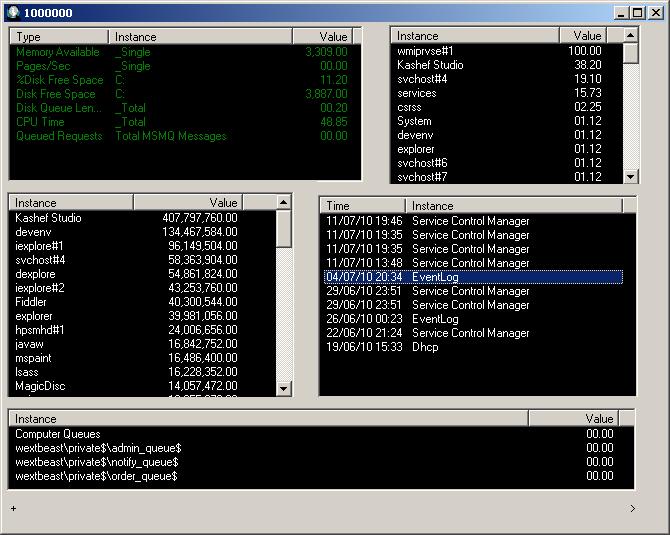Select the highlighted EventLog 04/07/10 entry
This screenshot has width=670, height=535.
pyautogui.click(x=472, y=277)
